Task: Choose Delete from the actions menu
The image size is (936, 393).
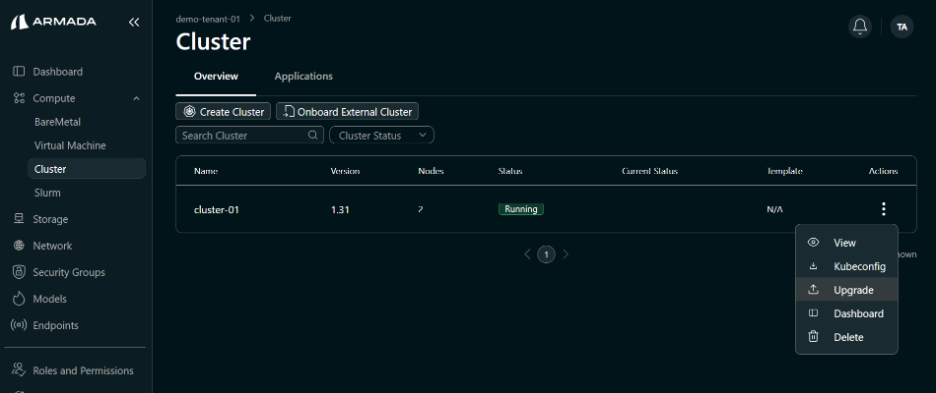Action: point(846,337)
